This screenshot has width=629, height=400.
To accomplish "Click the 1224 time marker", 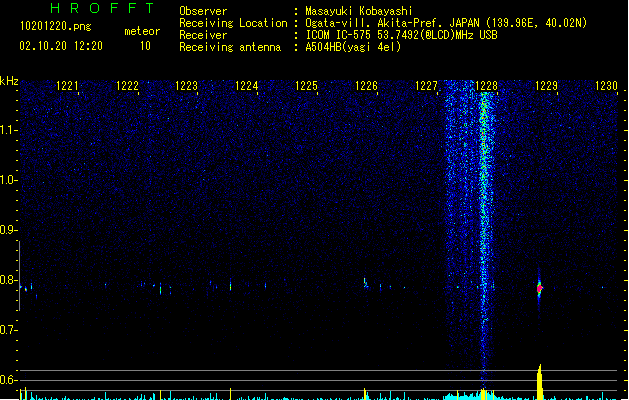I will pos(246,86).
